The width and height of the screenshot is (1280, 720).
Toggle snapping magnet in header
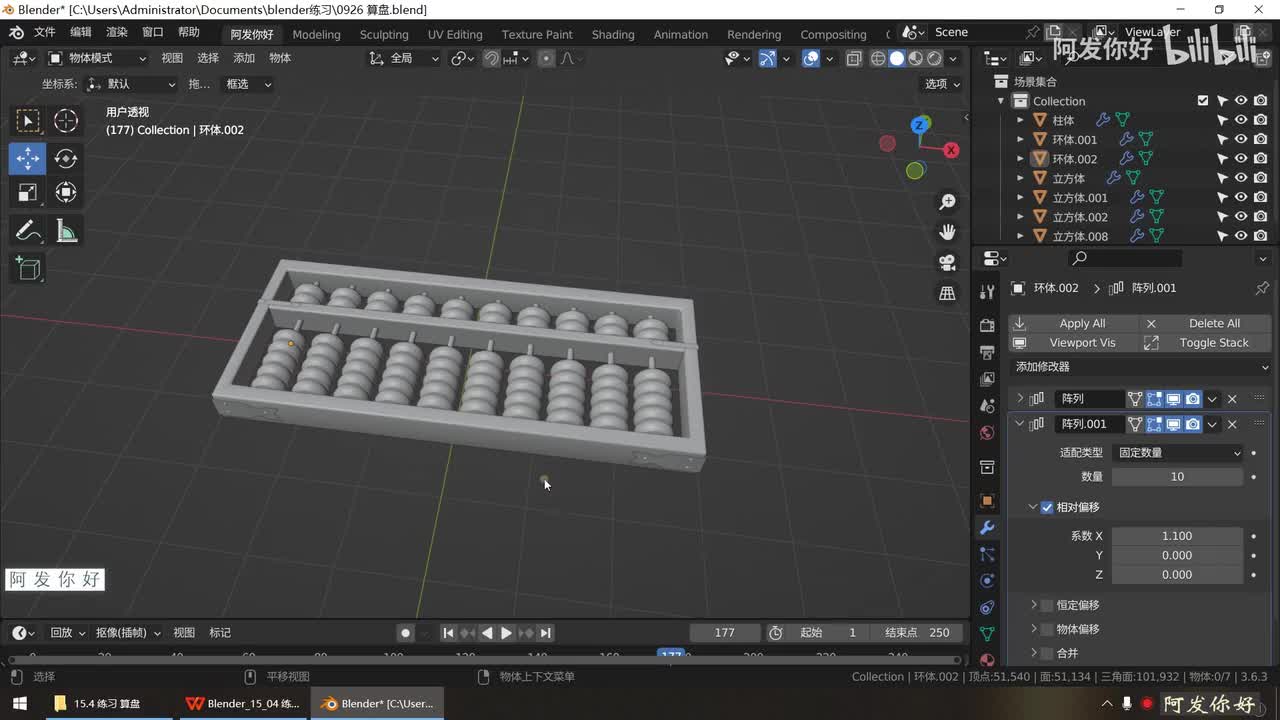pyautogui.click(x=491, y=59)
